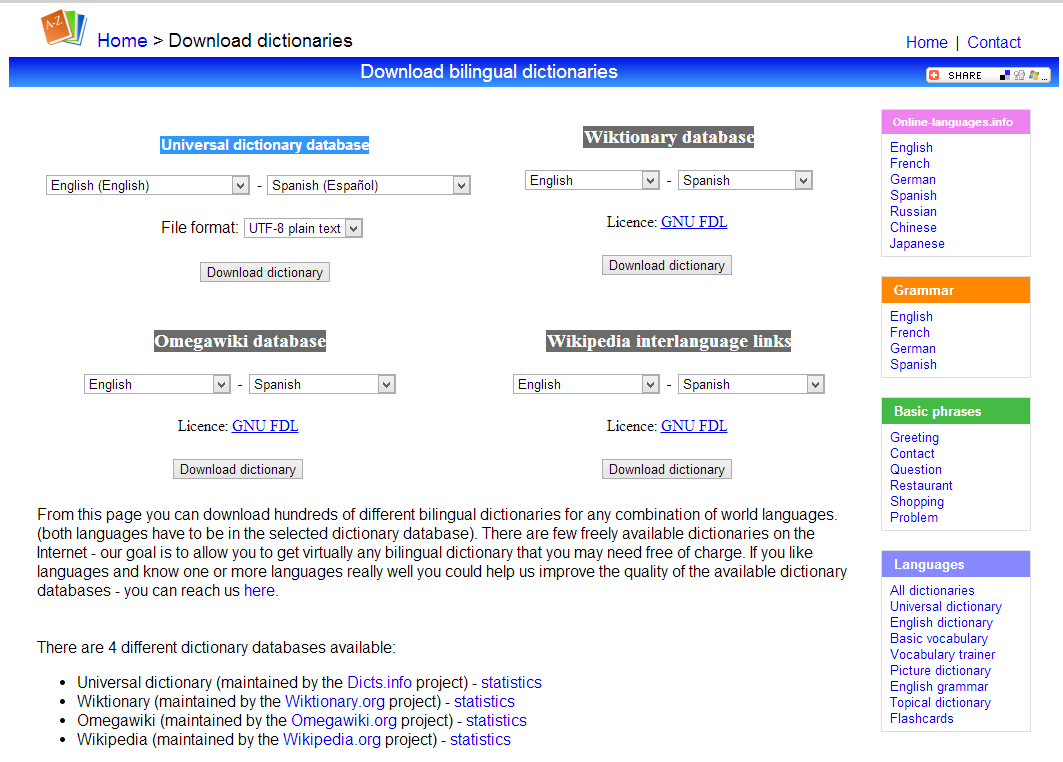View statistics link for Omegawiki
Image resolution: width=1063 pixels, height=762 pixels.
point(496,720)
